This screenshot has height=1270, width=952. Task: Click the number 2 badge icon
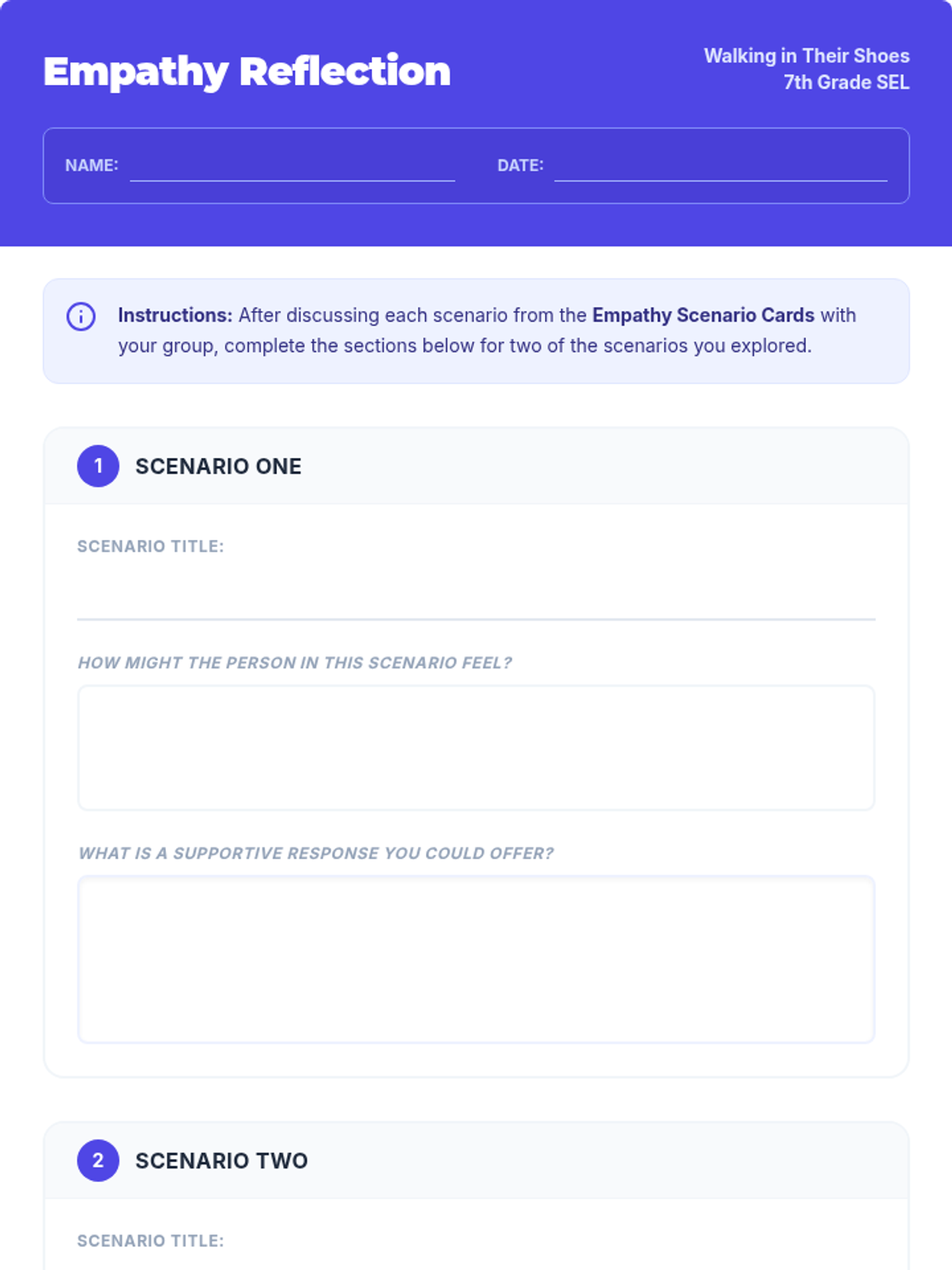point(98,1160)
